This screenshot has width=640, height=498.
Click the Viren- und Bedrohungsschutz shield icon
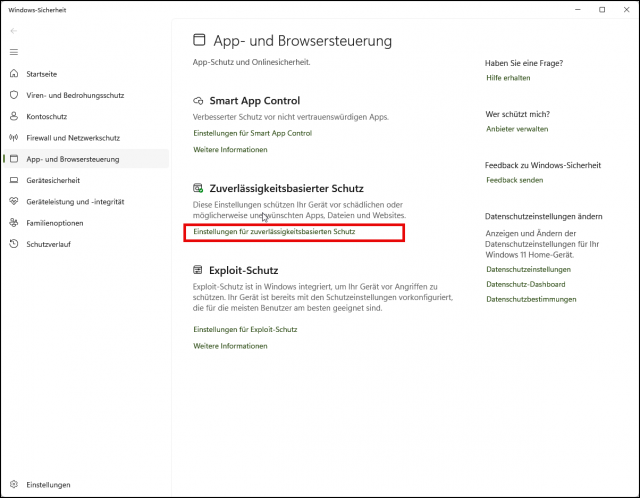tap(14, 95)
